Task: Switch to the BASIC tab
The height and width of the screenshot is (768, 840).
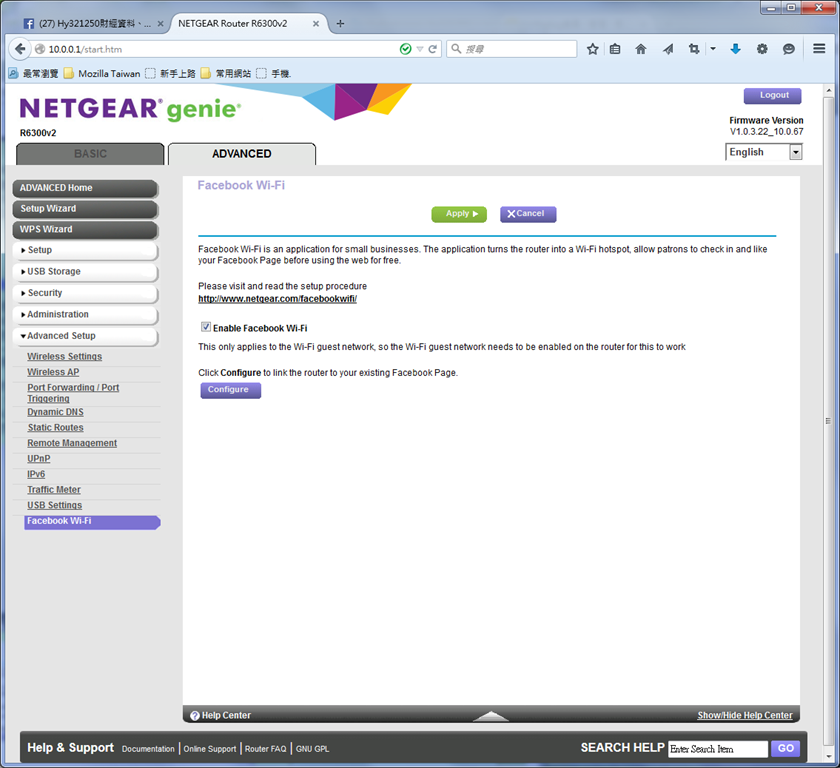Action: 90,154
